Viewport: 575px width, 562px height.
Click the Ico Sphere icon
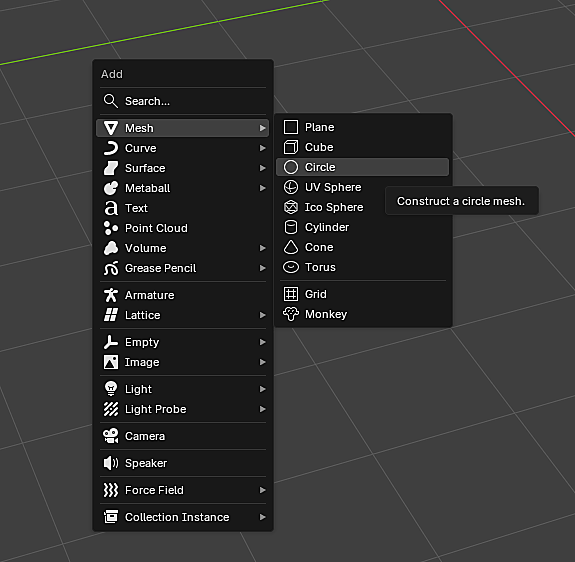[x=291, y=207]
